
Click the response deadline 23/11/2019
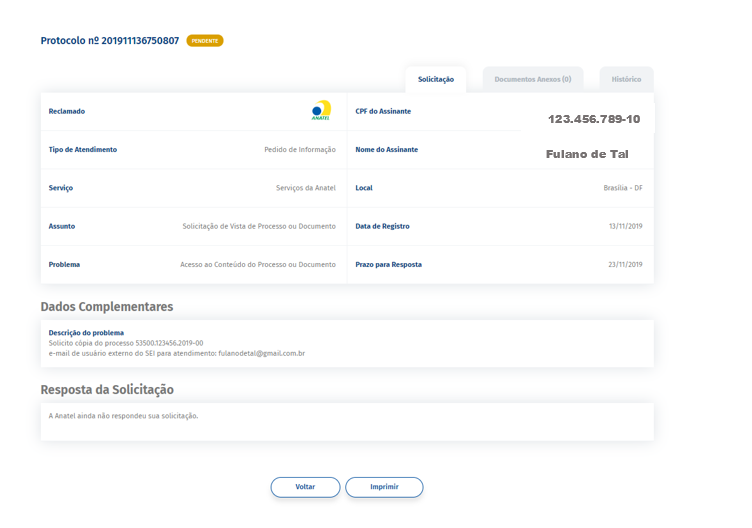point(625,265)
